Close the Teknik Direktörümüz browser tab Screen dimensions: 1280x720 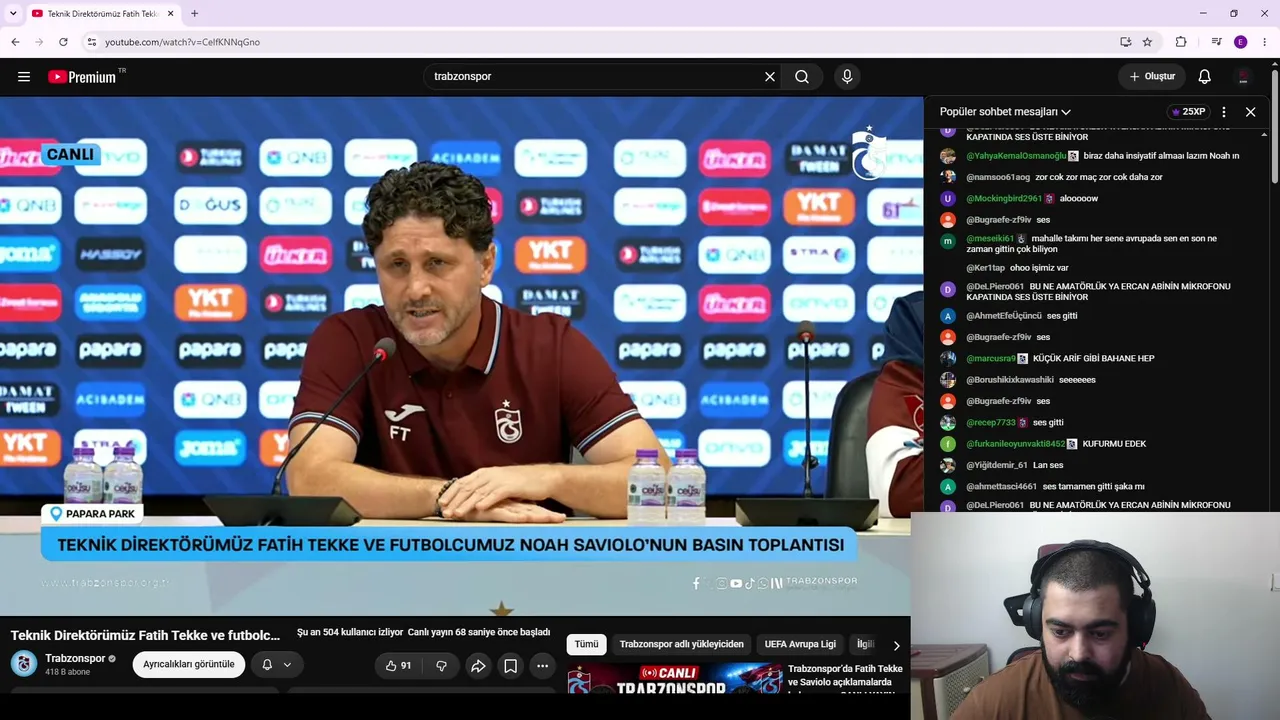click(171, 13)
